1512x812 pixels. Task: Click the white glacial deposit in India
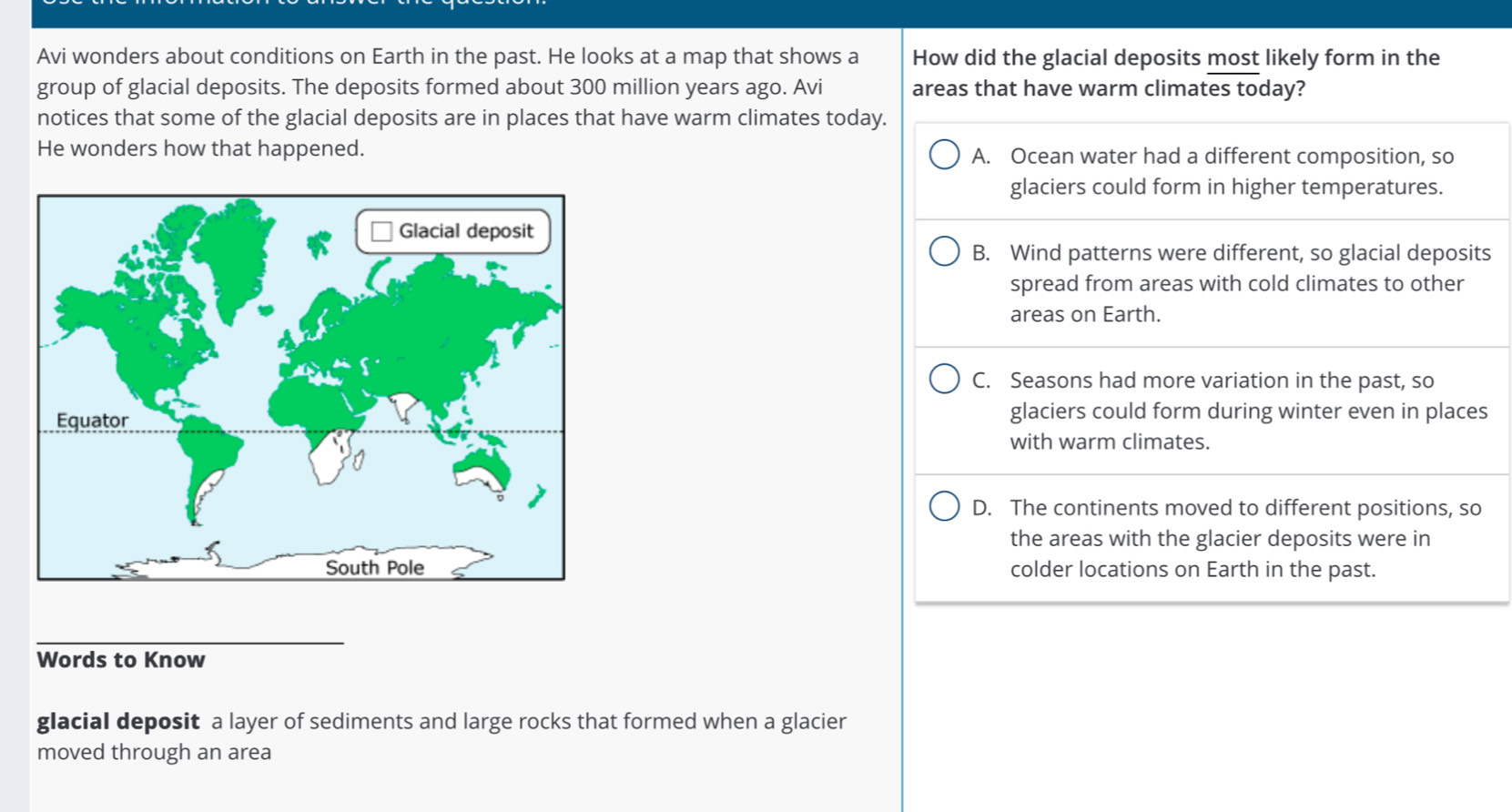pyautogui.click(x=402, y=403)
